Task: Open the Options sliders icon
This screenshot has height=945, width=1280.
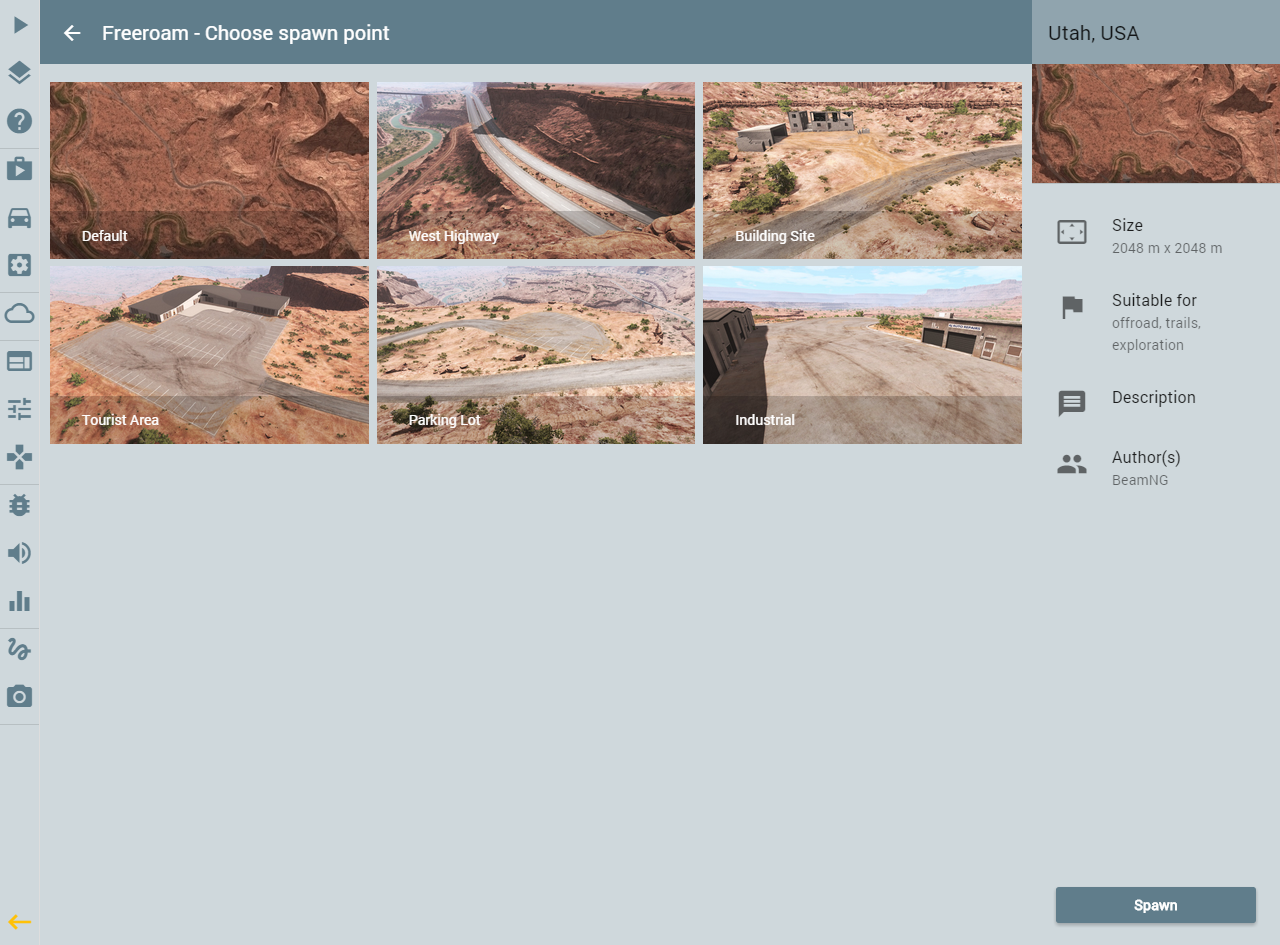Action: [20, 409]
